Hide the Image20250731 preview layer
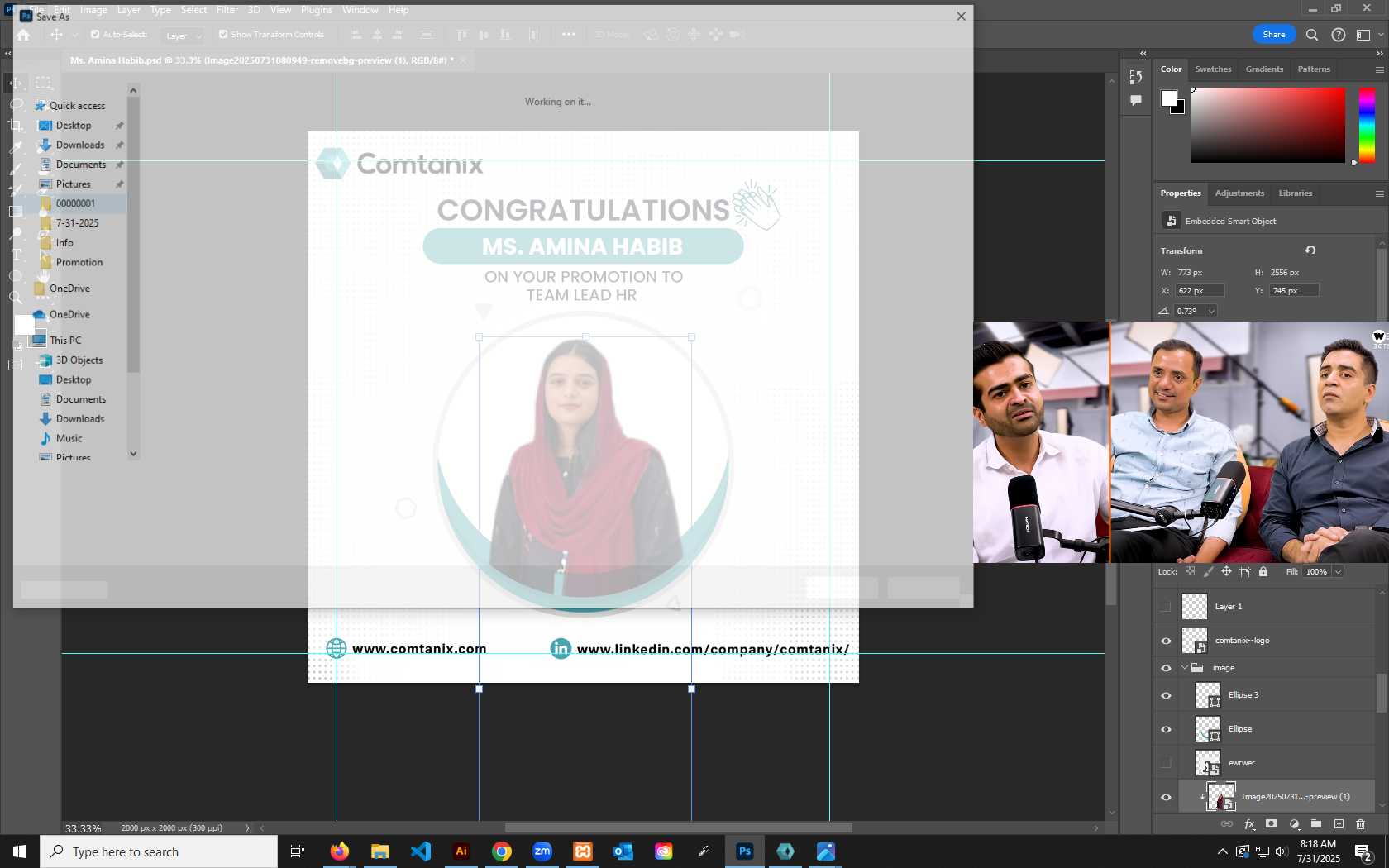 [x=1166, y=797]
